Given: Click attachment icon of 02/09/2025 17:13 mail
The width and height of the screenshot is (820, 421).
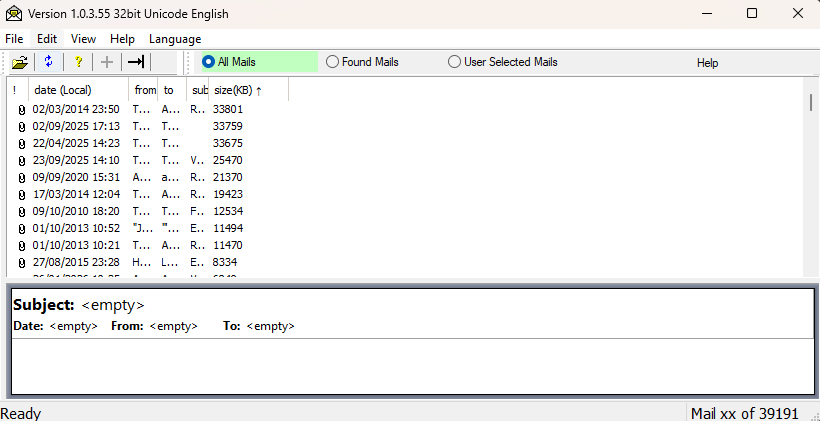Looking at the screenshot, I should point(21,127).
